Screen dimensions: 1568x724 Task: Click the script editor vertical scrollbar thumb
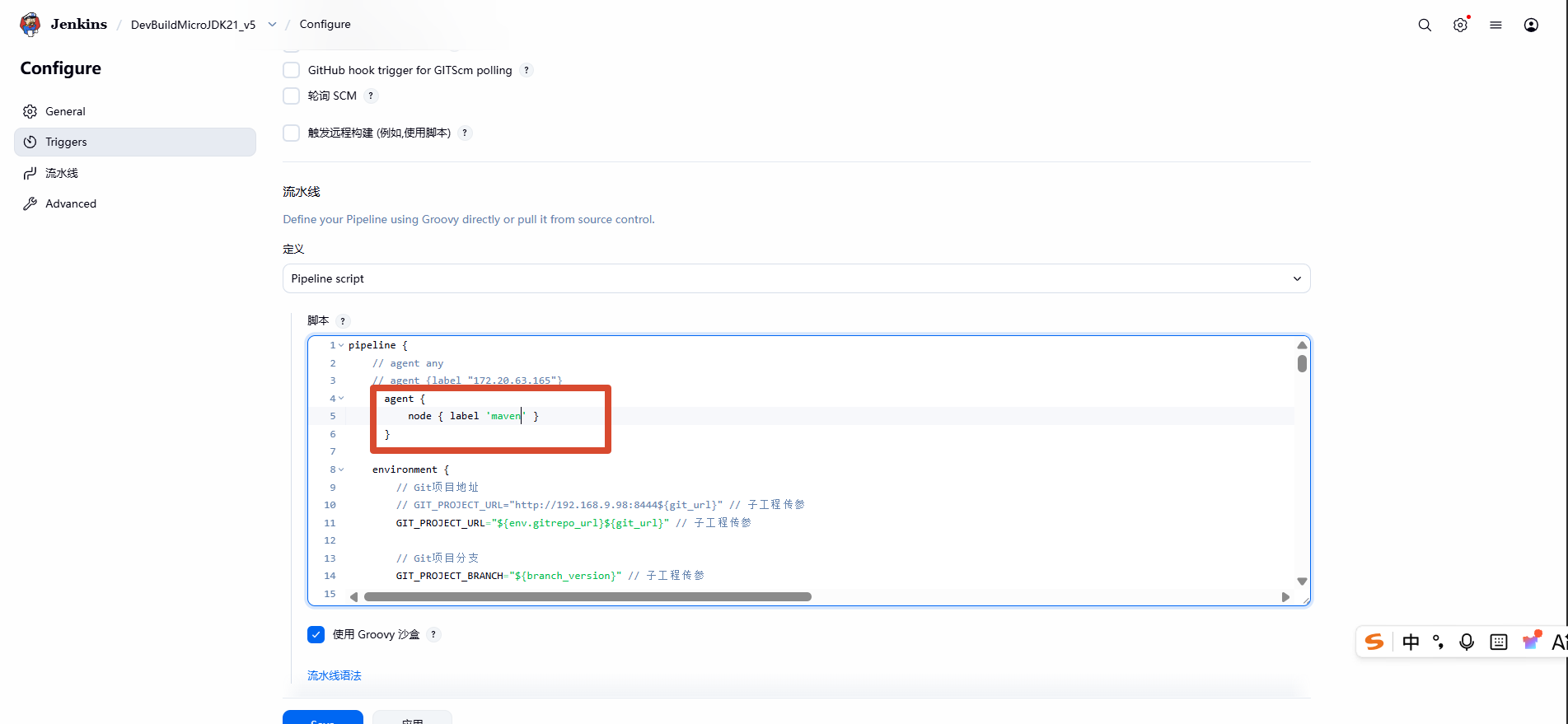coord(1302,363)
